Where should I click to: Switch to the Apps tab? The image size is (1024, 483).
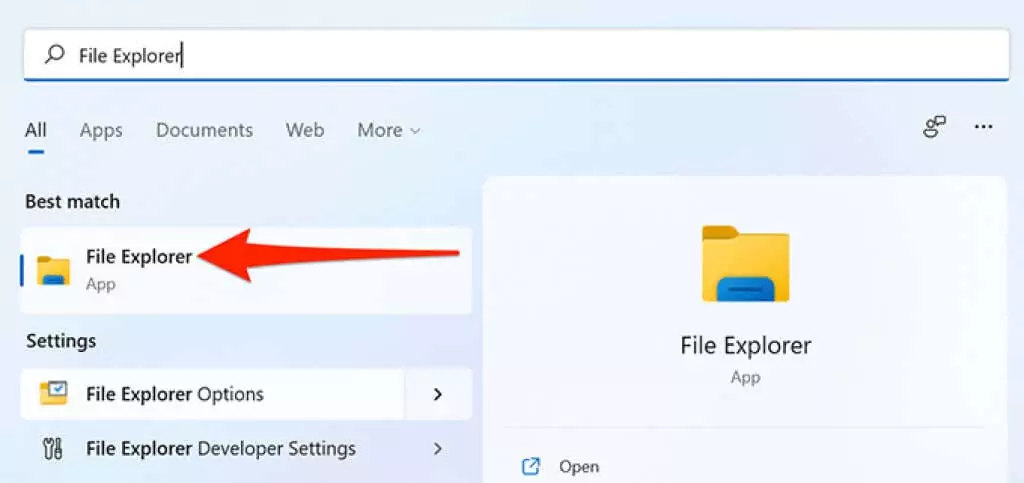pyautogui.click(x=101, y=131)
